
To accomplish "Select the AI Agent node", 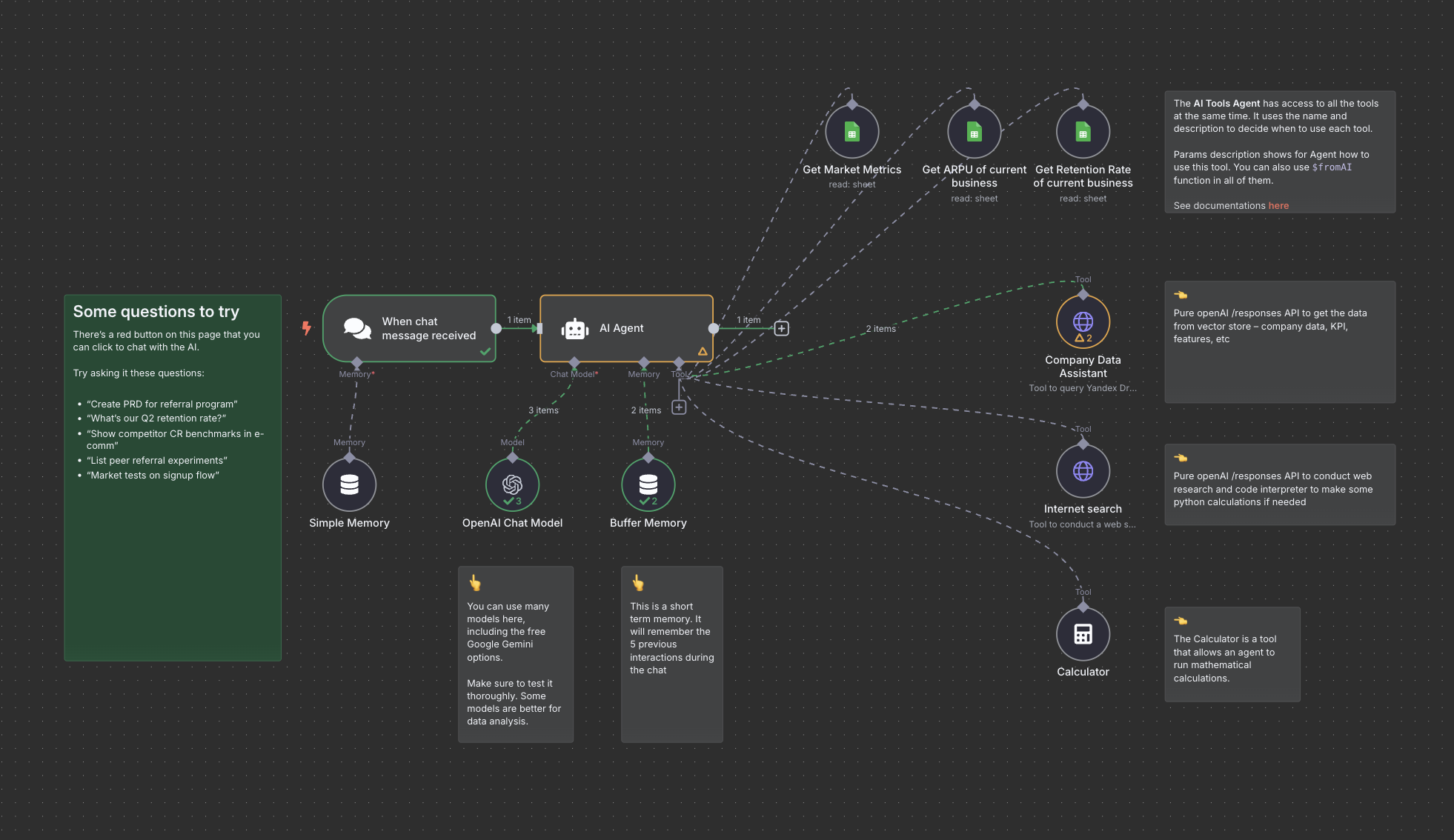I will coord(626,328).
